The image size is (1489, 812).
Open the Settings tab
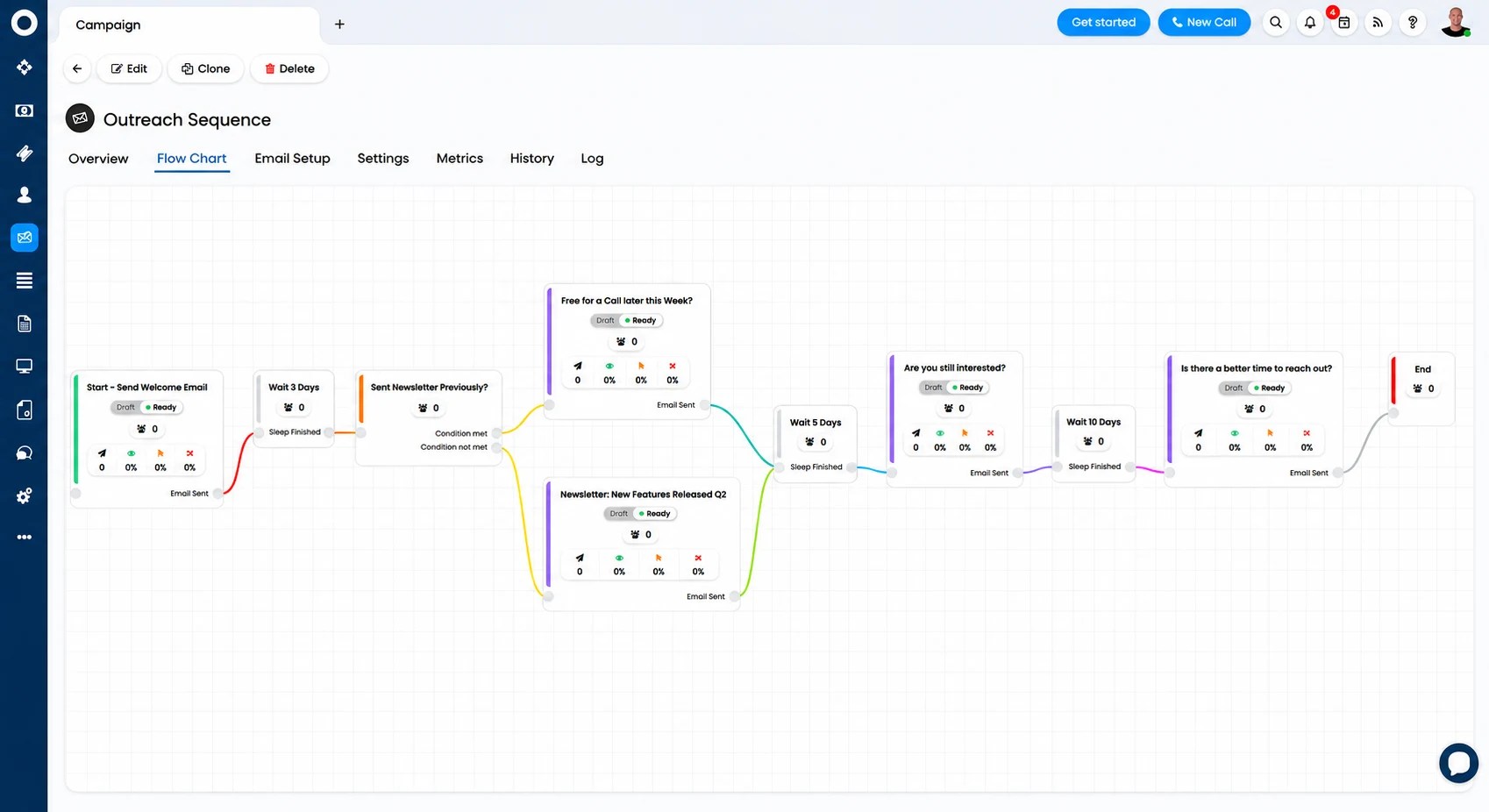point(383,159)
